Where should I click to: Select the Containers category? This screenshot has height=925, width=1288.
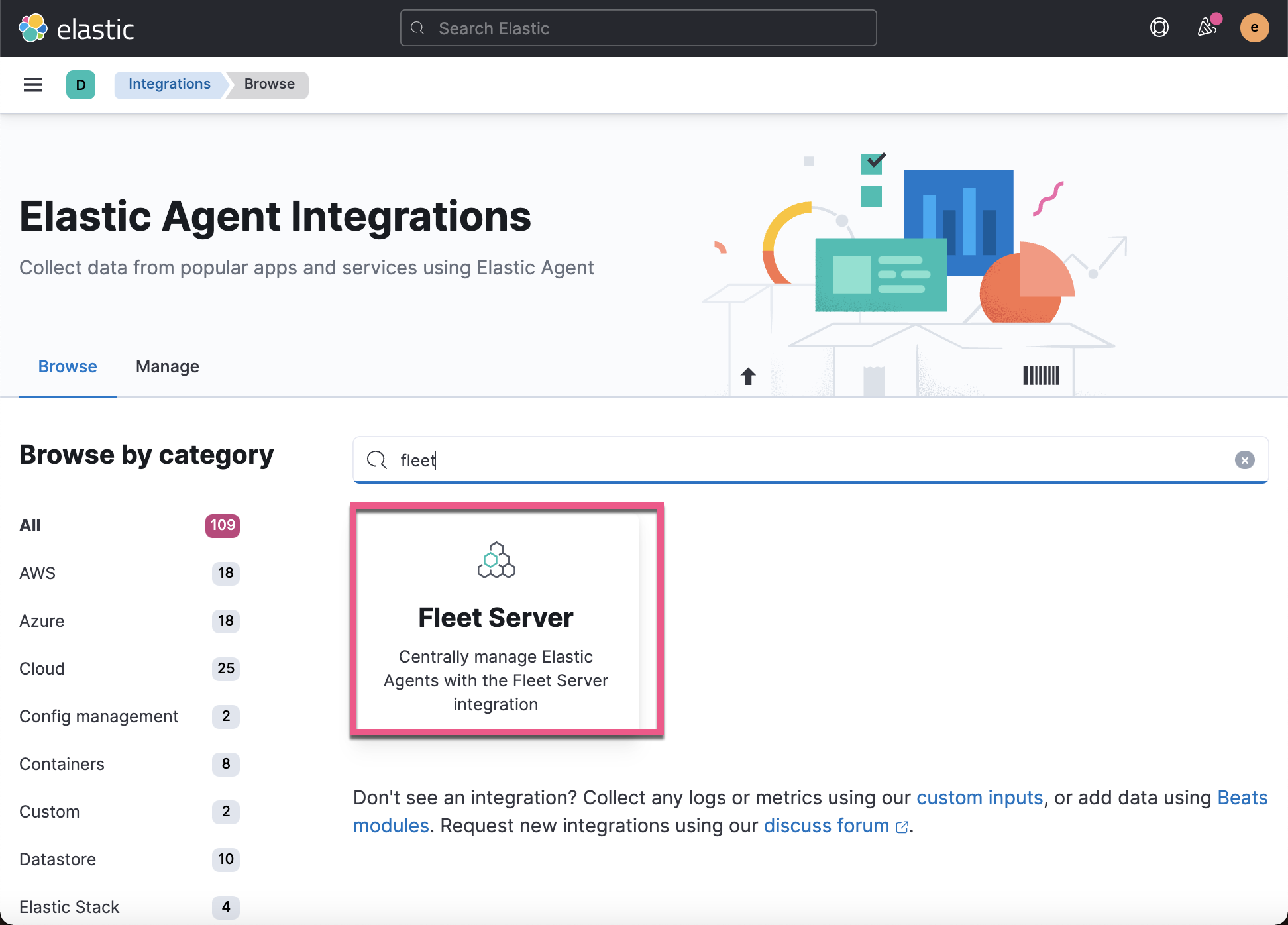130,764
